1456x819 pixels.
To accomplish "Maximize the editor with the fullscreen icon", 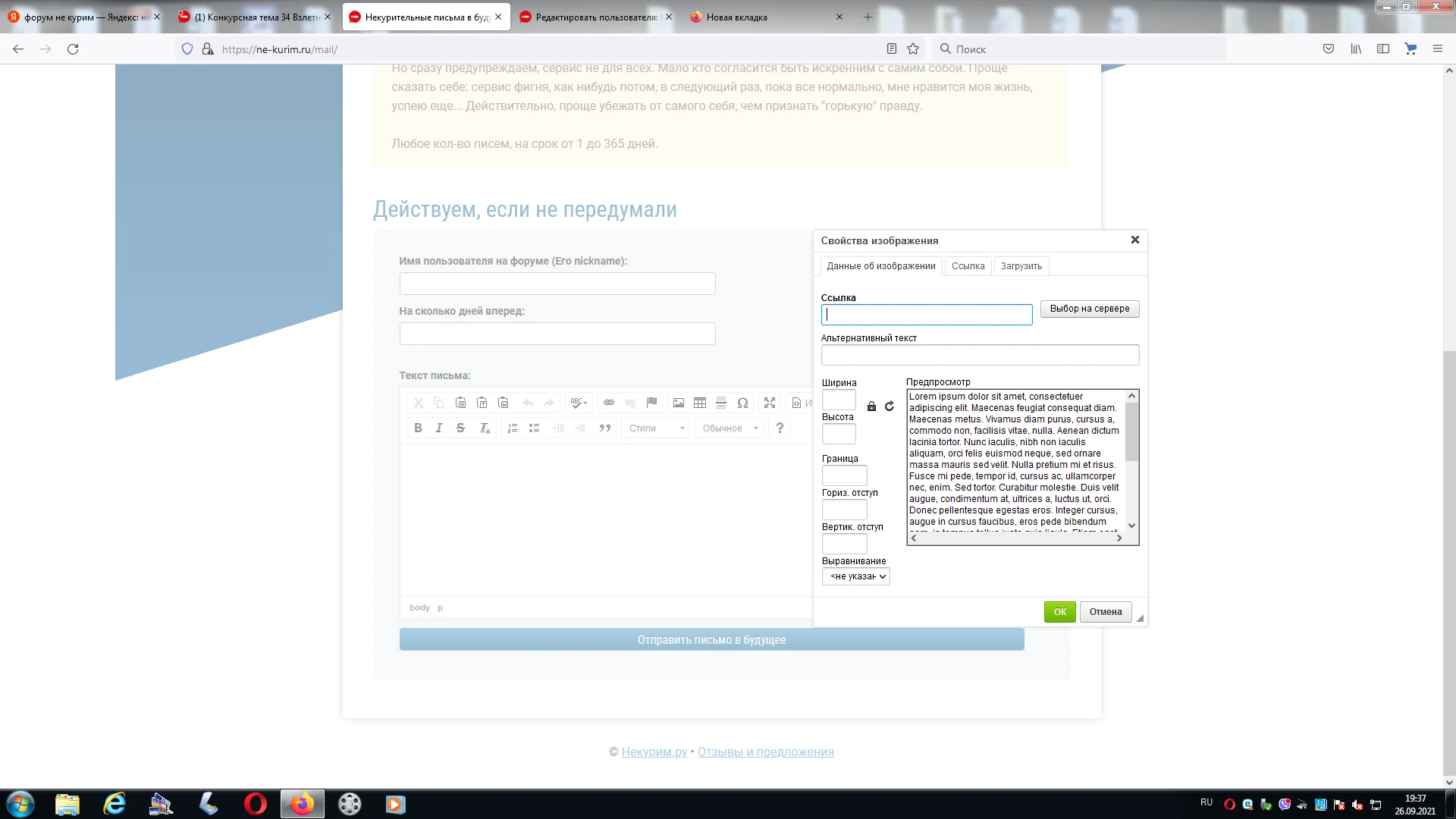I will tap(770, 403).
